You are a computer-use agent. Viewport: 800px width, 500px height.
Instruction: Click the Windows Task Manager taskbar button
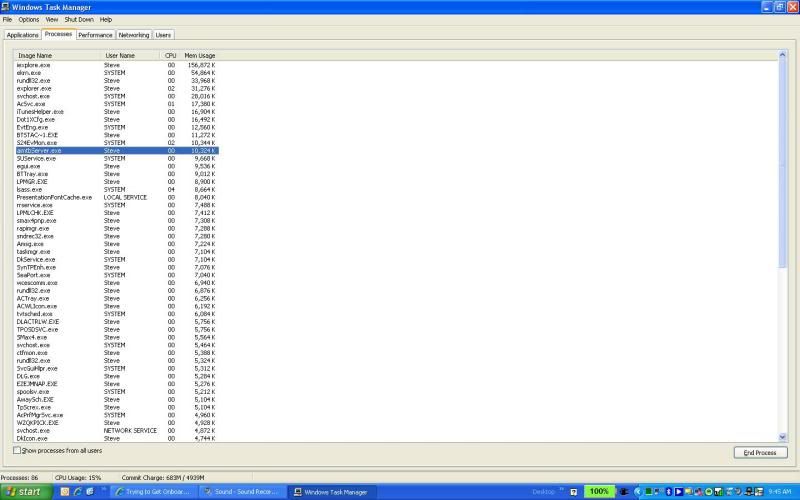(333, 492)
